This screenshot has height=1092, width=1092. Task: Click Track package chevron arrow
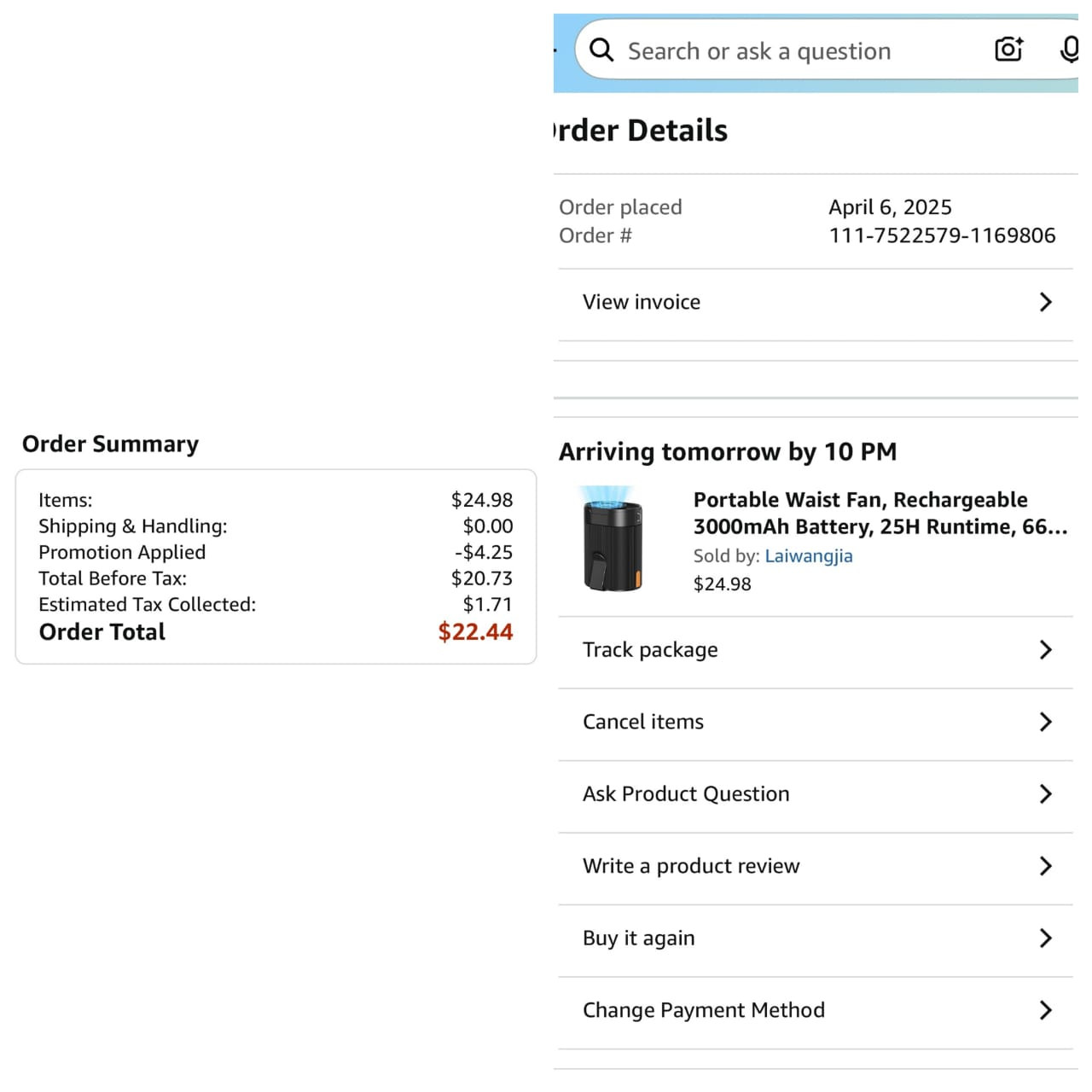[x=1046, y=650]
